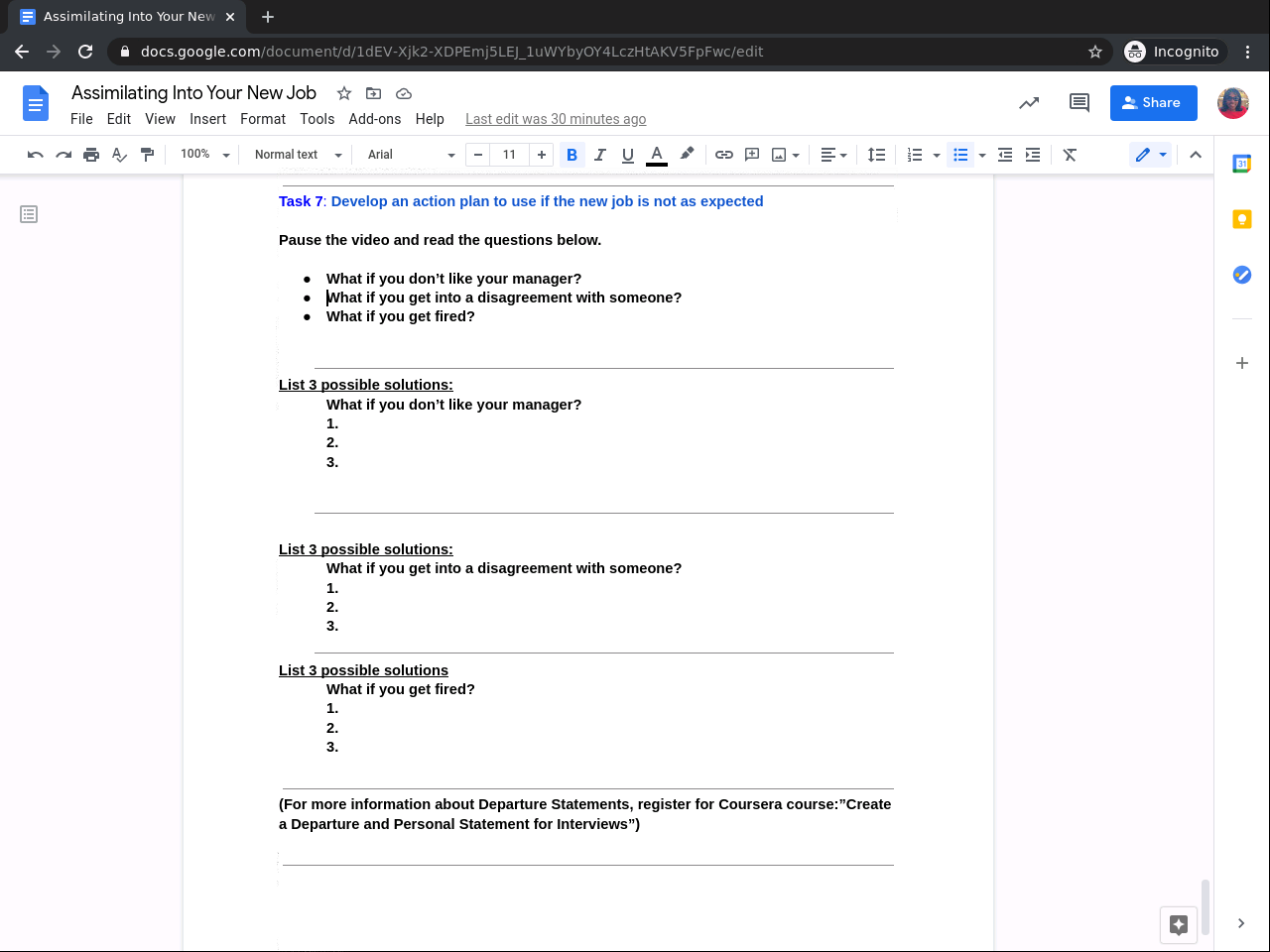Hide the side panel

click(x=1241, y=923)
